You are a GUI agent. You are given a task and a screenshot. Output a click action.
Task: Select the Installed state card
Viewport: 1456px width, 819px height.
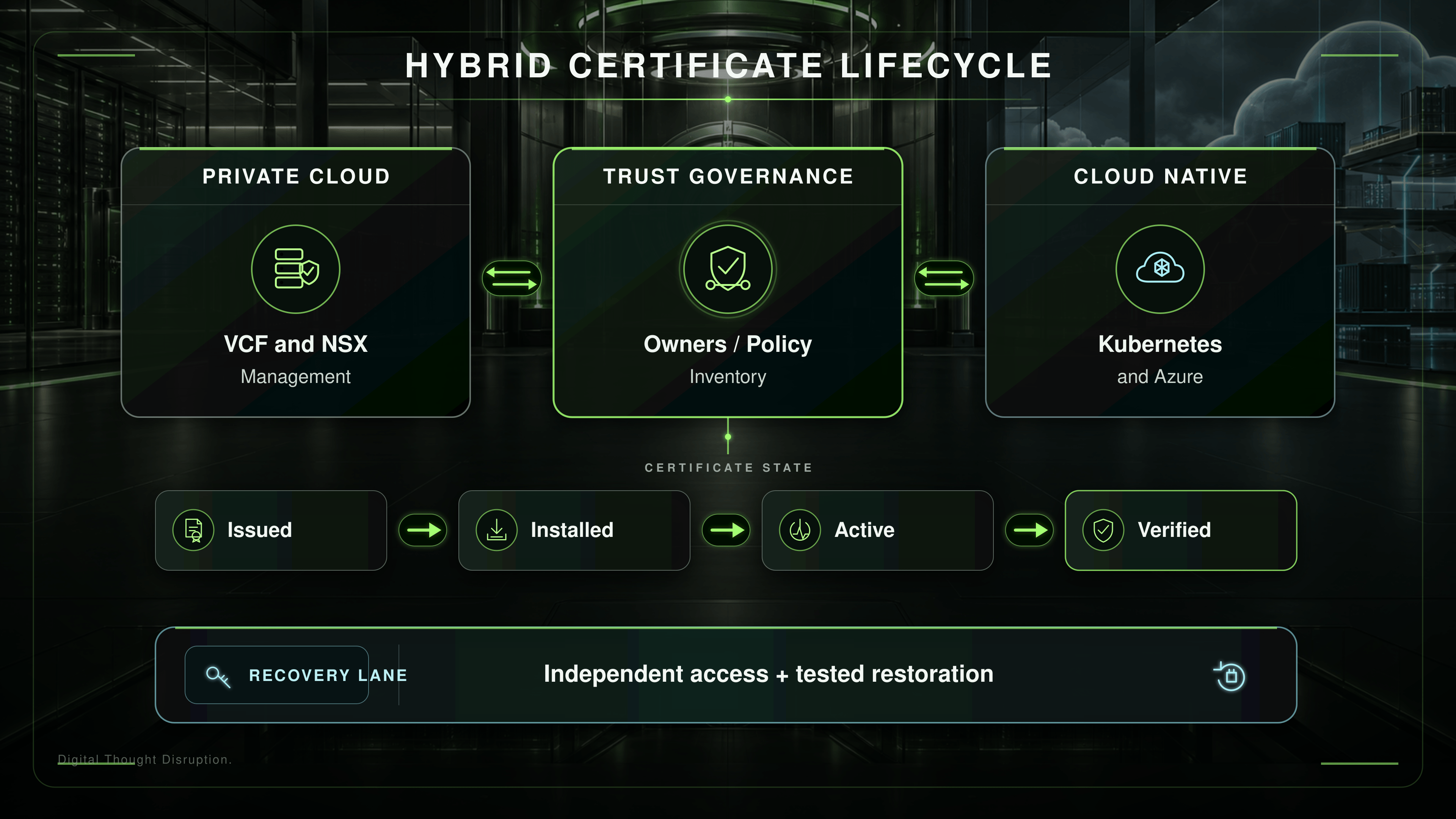coord(574,530)
